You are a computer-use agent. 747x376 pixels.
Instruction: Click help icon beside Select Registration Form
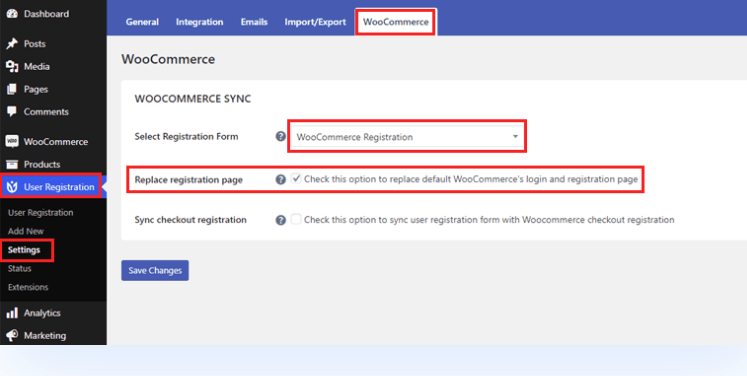281,136
